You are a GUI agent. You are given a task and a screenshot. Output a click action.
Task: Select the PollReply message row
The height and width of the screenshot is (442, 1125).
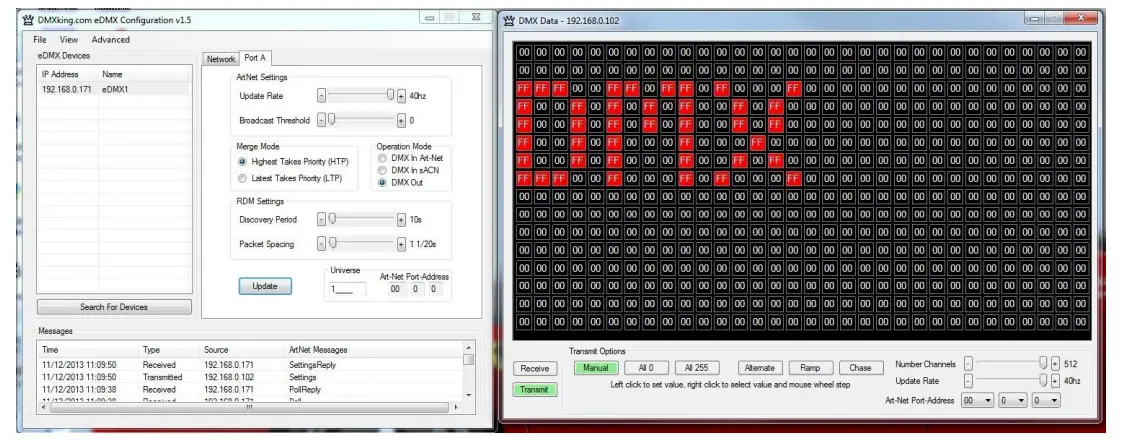(251, 390)
